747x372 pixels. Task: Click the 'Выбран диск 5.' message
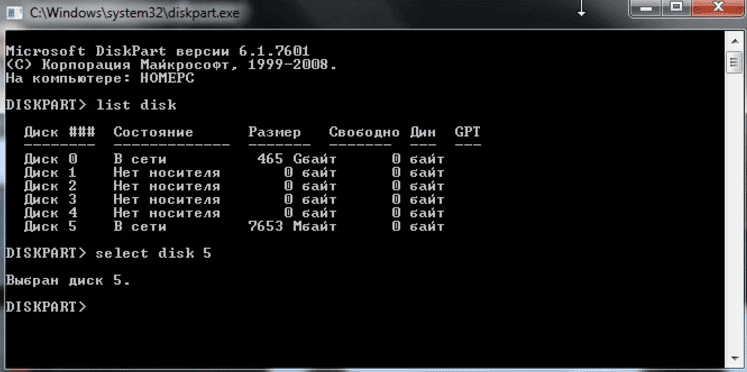[x=68, y=281]
